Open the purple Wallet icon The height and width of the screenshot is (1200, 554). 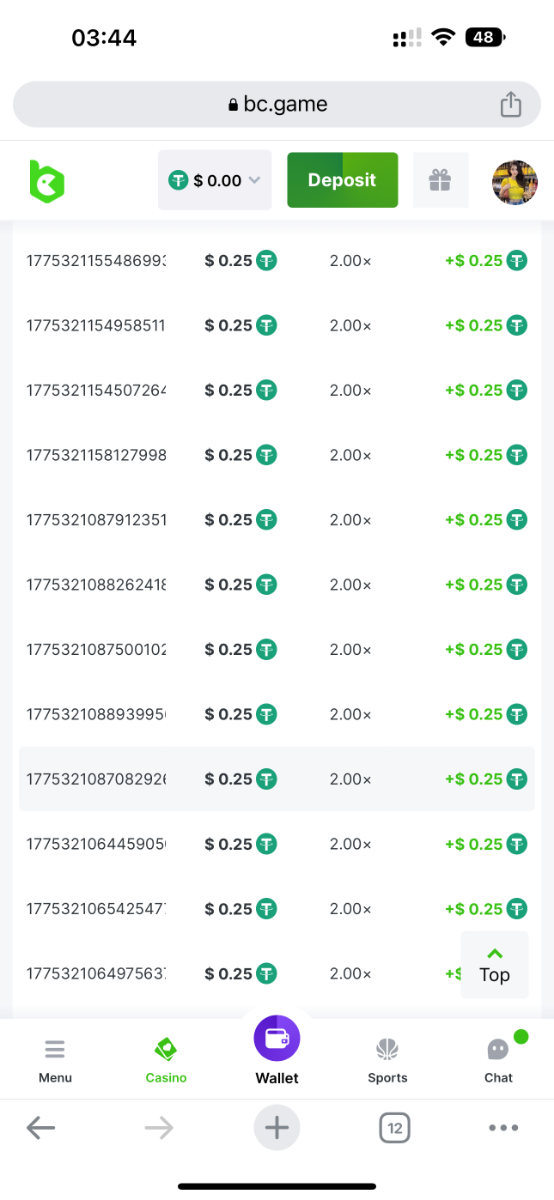tap(277, 1039)
